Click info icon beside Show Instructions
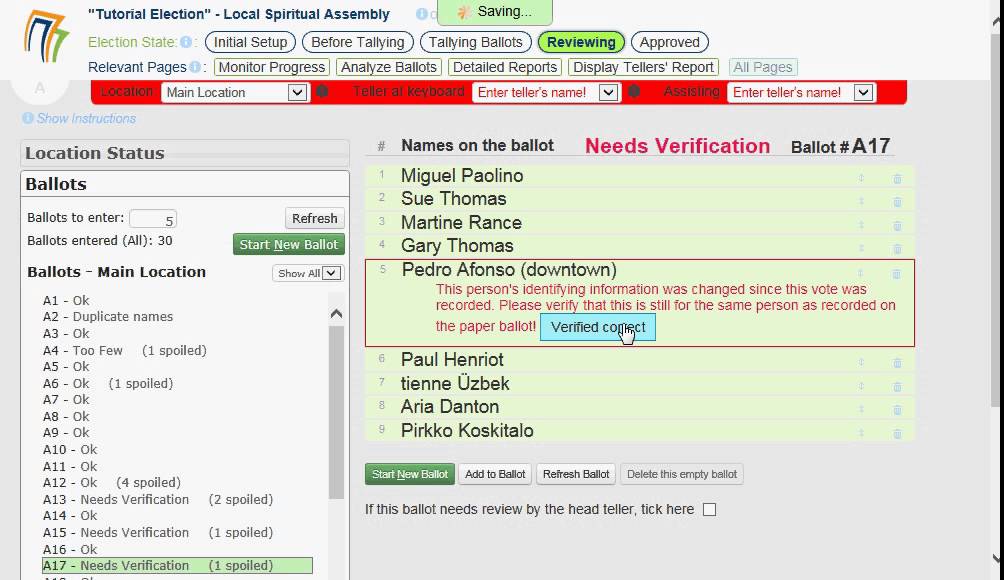 [28, 118]
